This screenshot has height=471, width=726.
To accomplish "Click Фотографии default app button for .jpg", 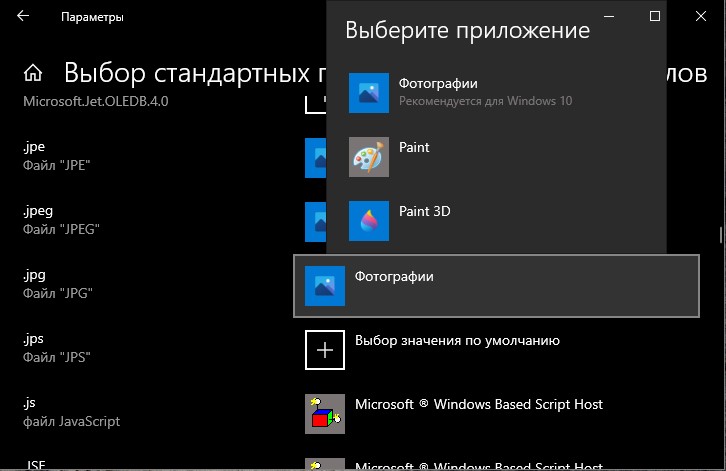I will 496,286.
